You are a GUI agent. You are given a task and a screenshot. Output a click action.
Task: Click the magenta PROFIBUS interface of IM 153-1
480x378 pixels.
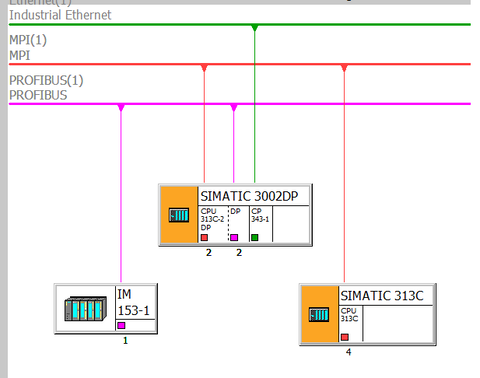(x=121, y=325)
